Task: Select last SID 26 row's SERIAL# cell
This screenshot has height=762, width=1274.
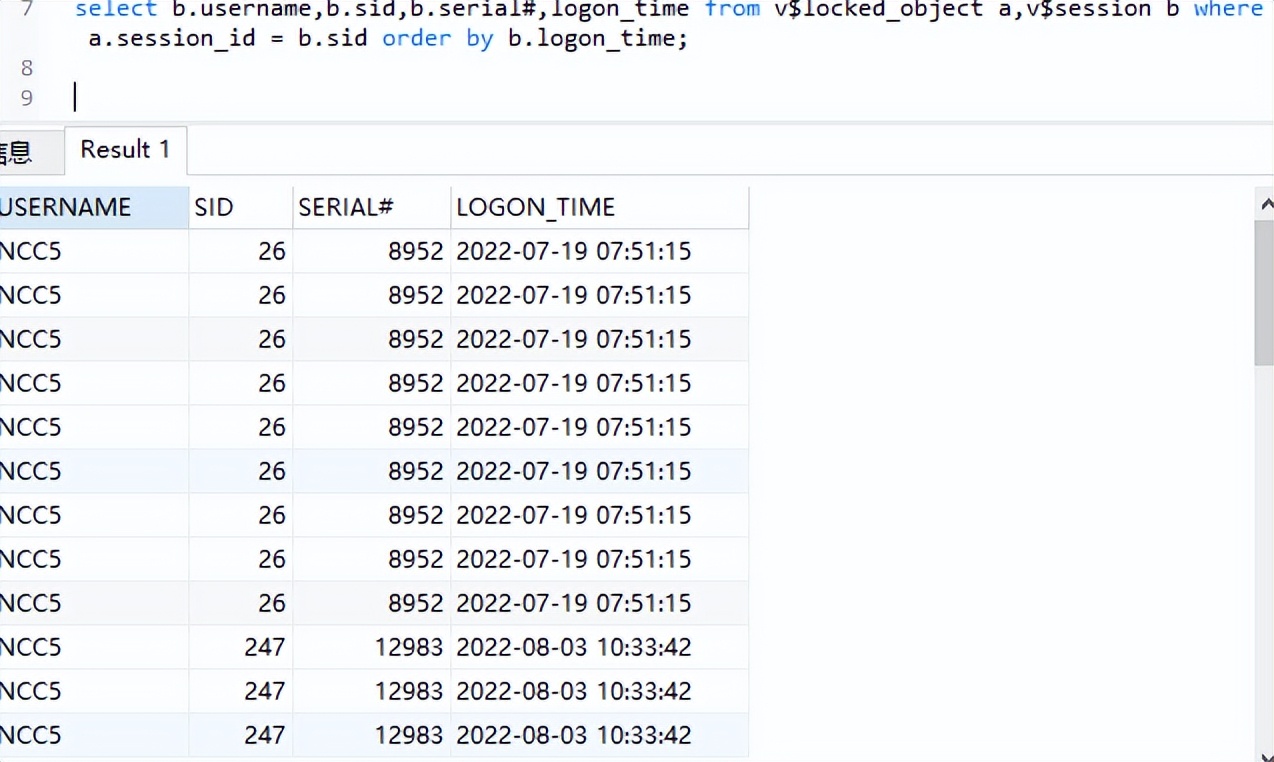Action: 371,603
